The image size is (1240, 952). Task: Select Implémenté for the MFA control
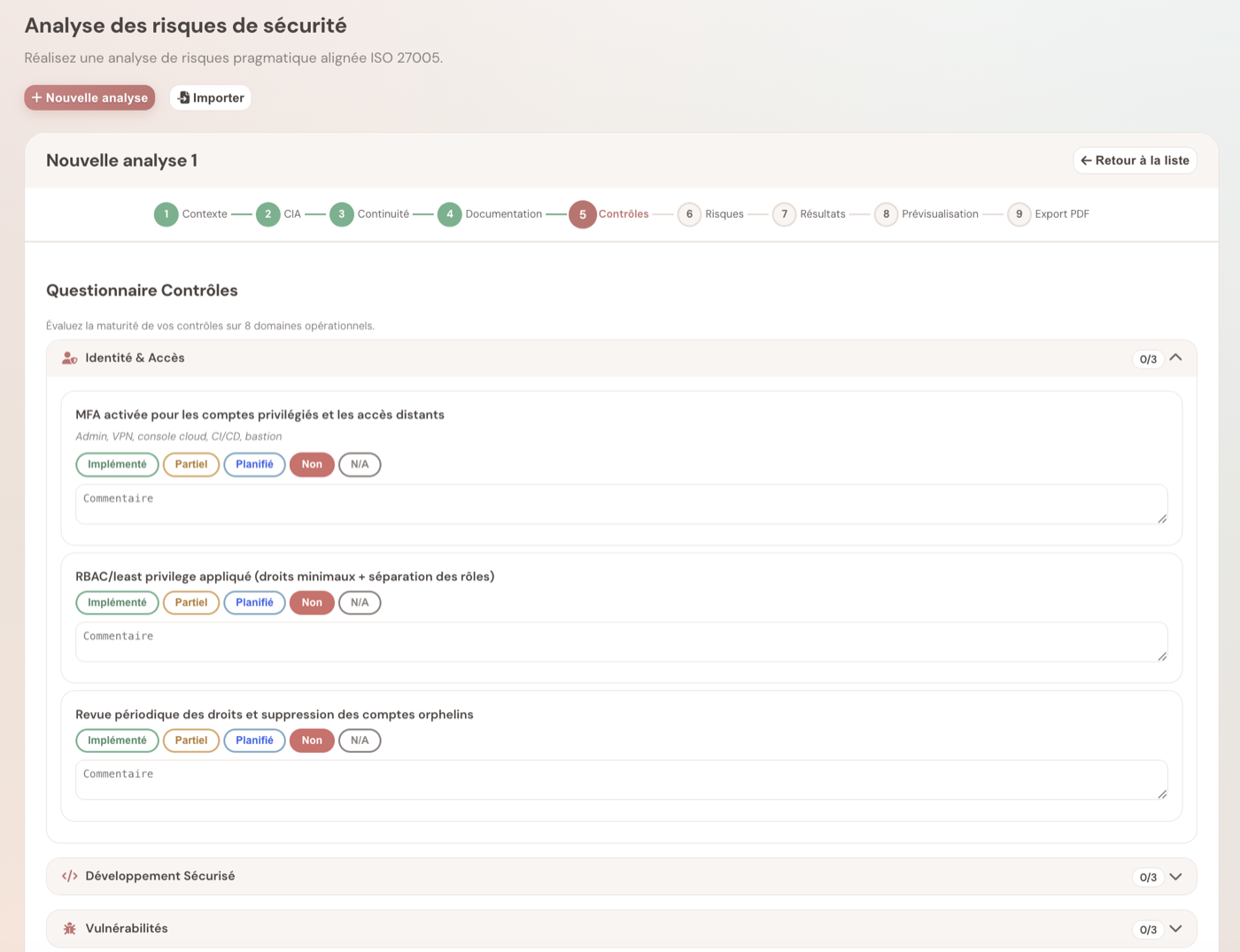tap(117, 465)
